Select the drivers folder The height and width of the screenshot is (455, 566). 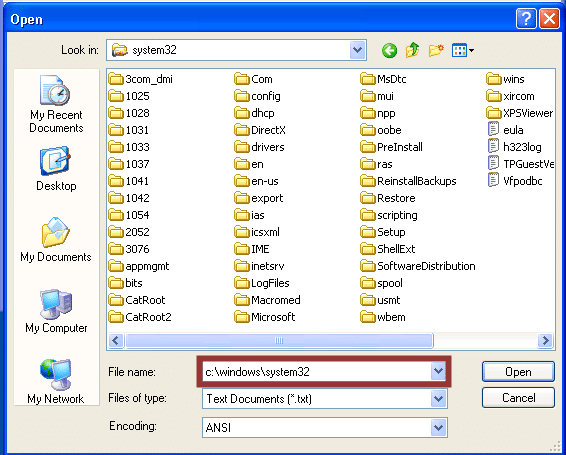(x=259, y=147)
